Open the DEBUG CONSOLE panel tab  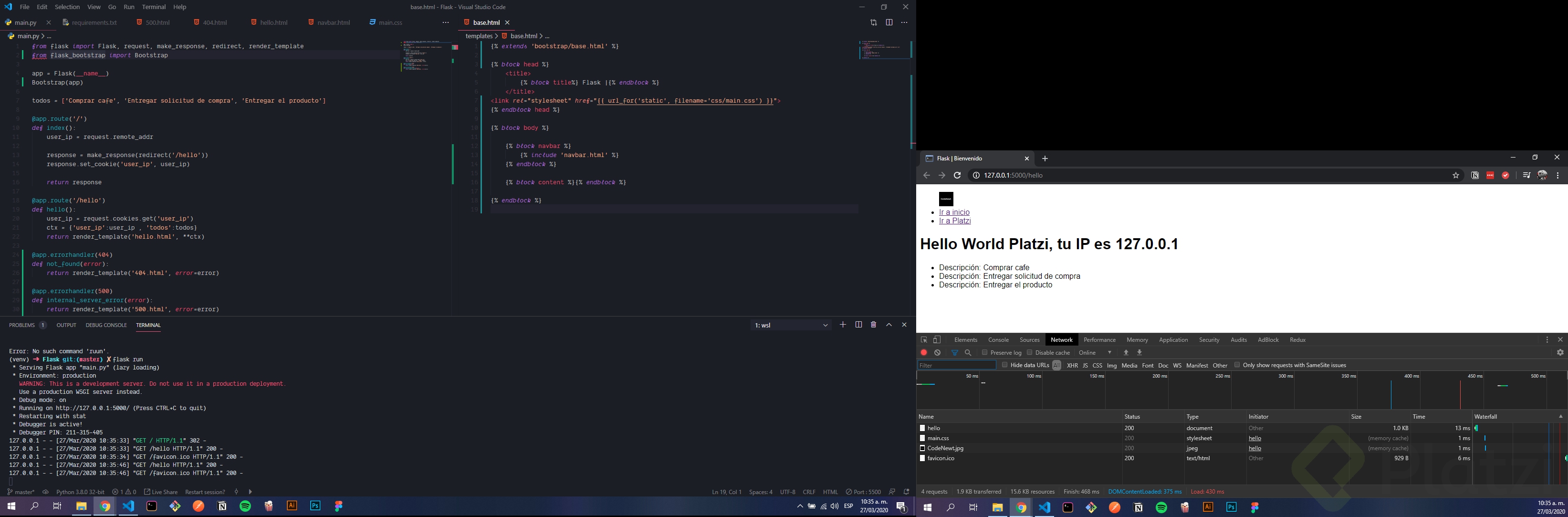pyautogui.click(x=106, y=325)
